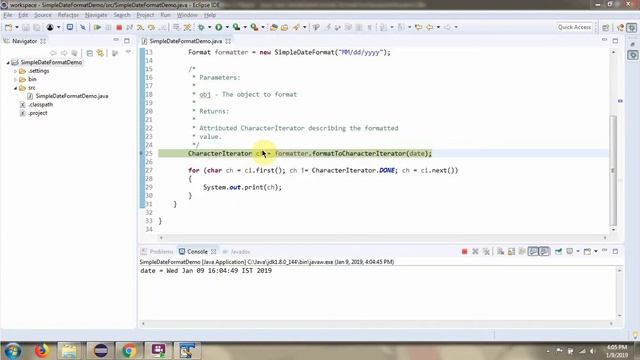
Task: Toggle Scroll Lock in console toolbar
Action: 511,251
